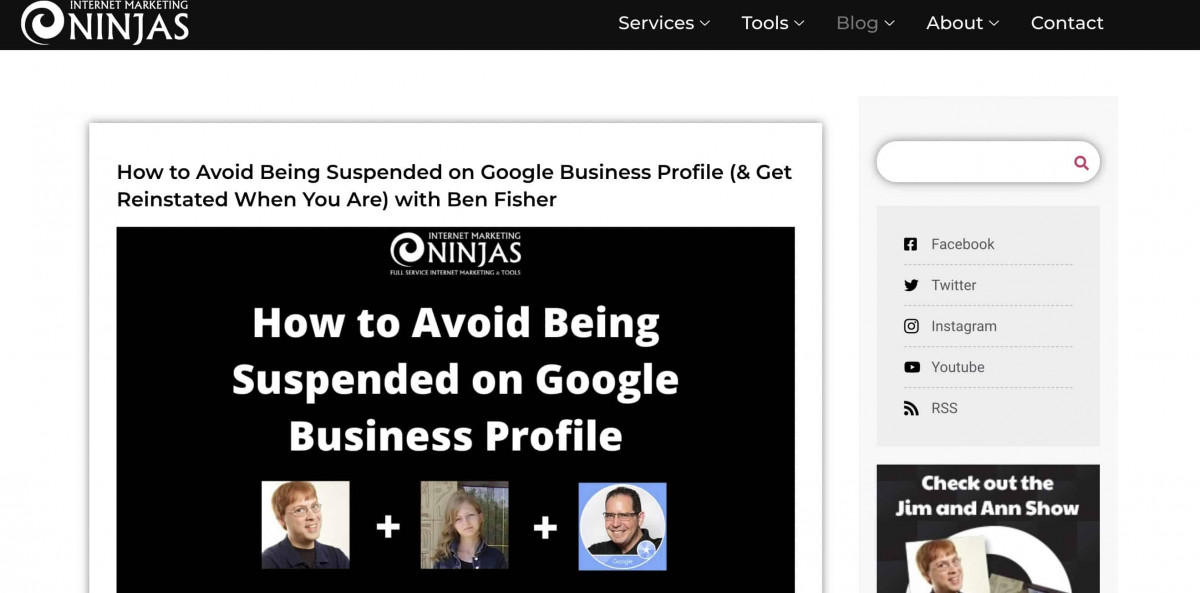Go to the Contact page
This screenshot has width=1200, height=593.
[x=1067, y=23]
